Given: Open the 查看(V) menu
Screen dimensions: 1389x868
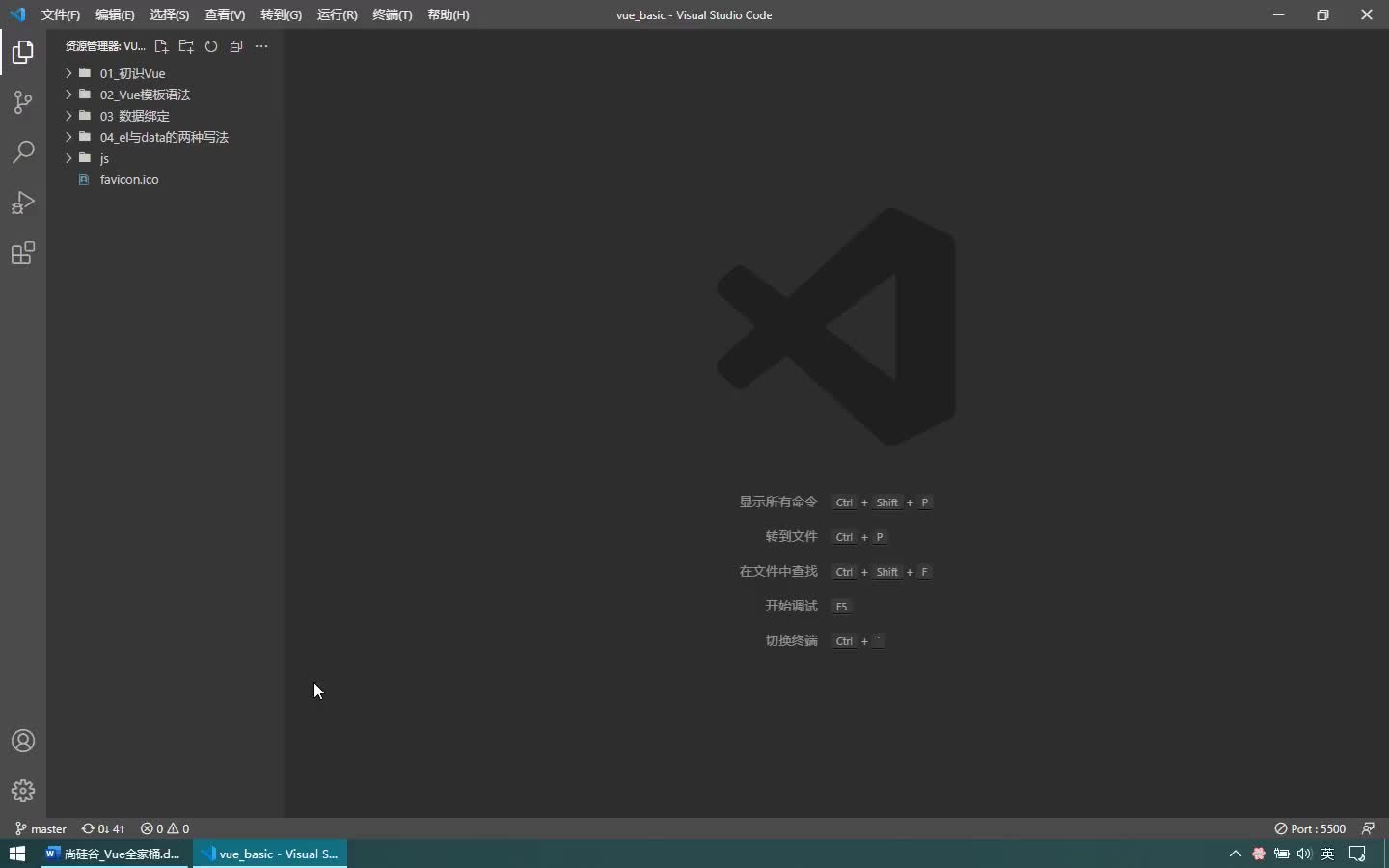Looking at the screenshot, I should (x=225, y=14).
